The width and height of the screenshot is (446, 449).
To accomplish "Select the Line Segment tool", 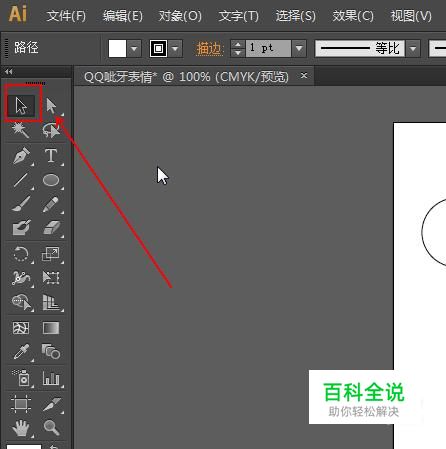I will [21, 180].
